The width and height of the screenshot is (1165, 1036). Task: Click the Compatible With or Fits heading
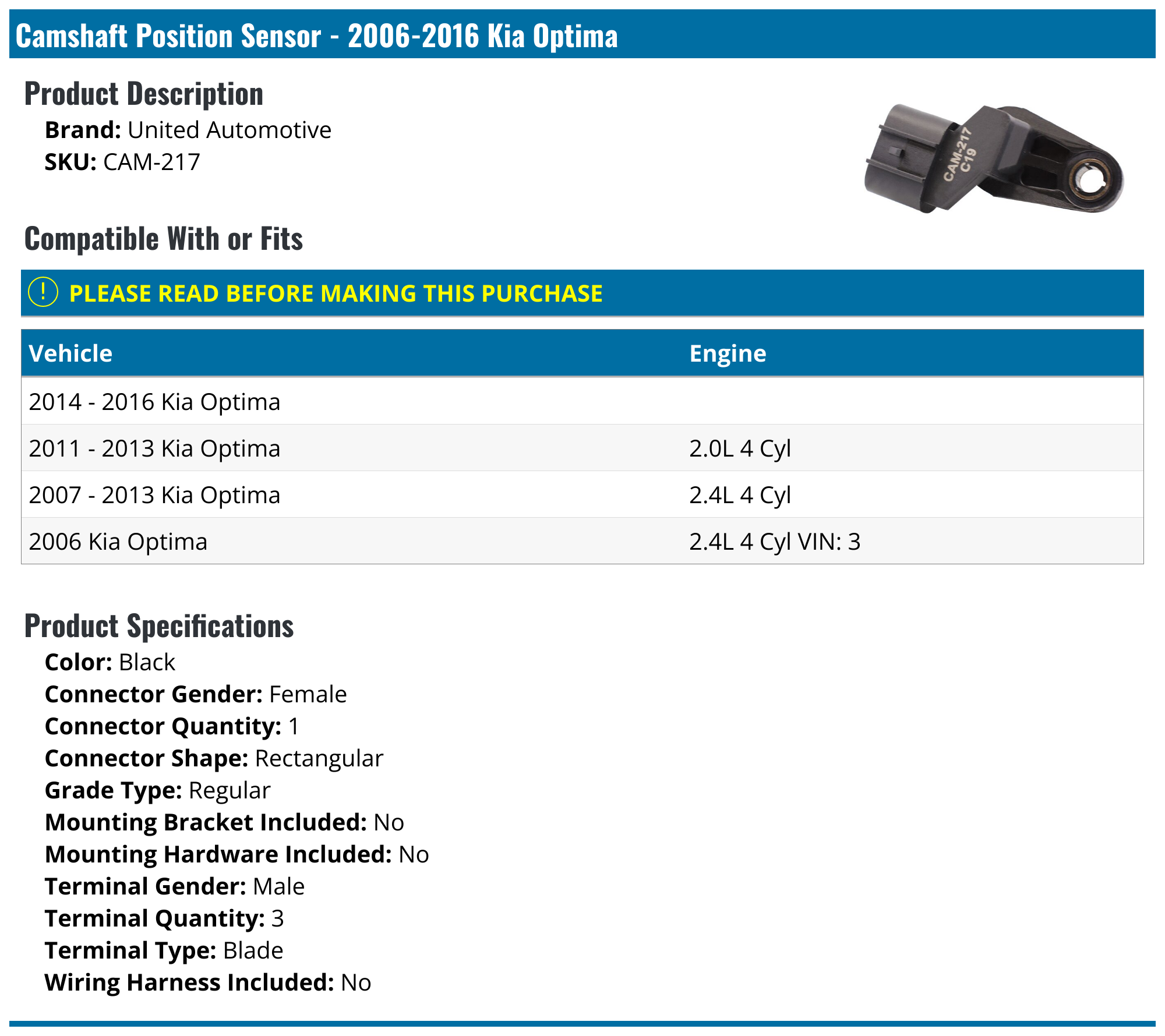pyautogui.click(x=164, y=239)
